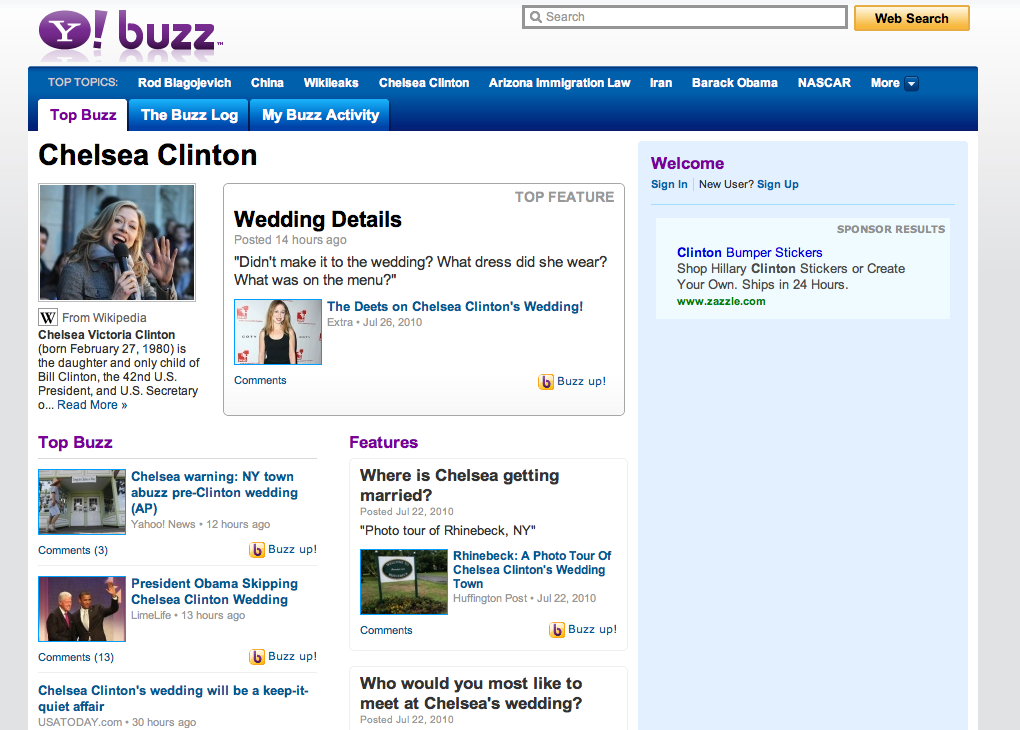Open President Obama Skipping Wedding headline
1020x730 pixels.
(214, 591)
